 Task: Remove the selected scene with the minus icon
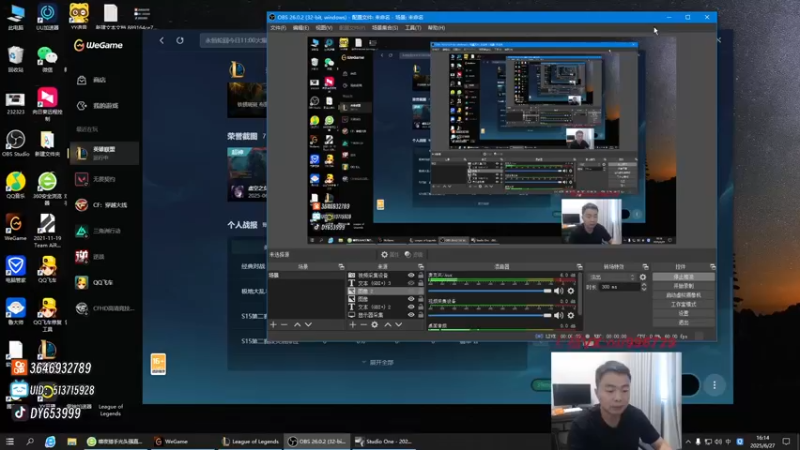tap(284, 324)
